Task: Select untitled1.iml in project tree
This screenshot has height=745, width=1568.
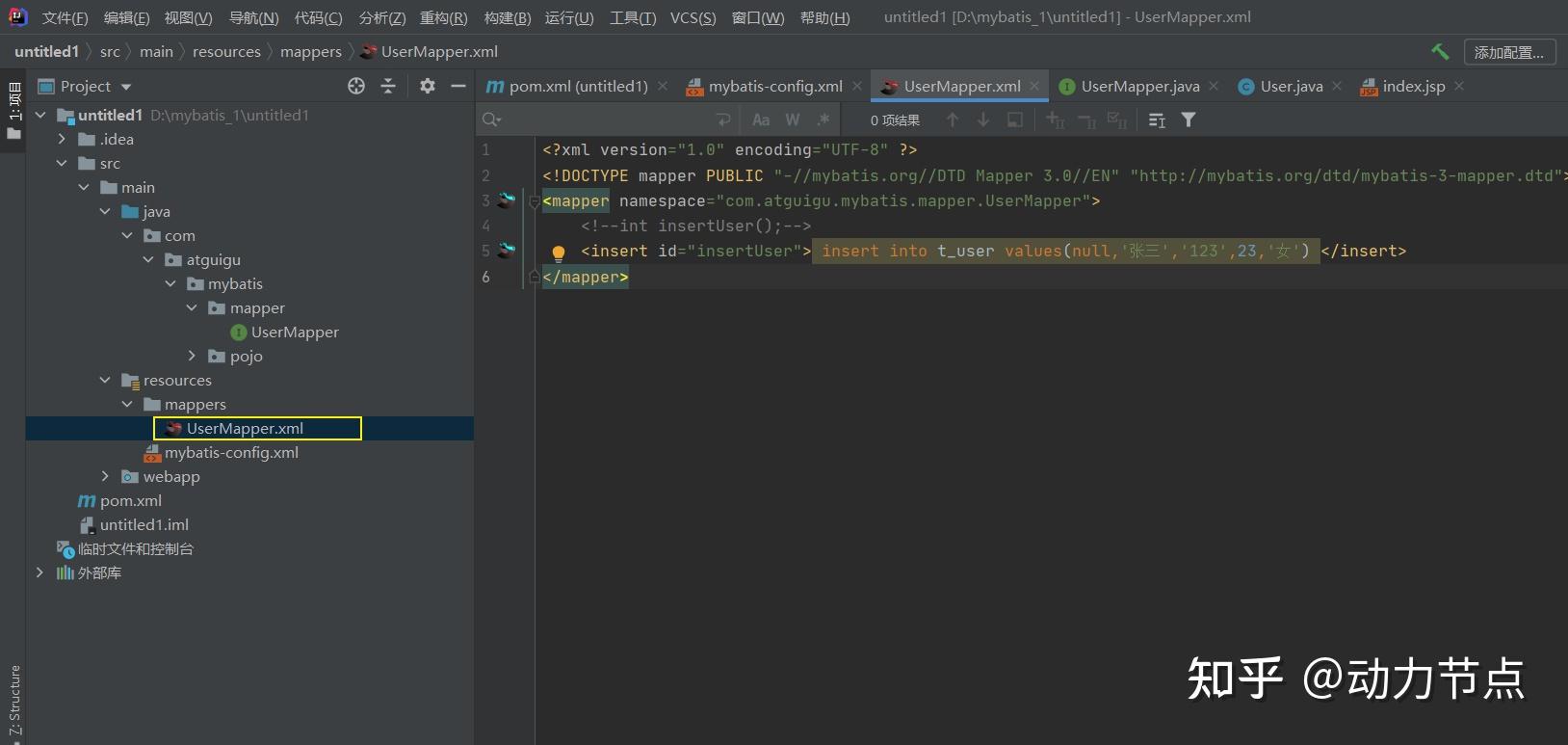Action: [134, 524]
